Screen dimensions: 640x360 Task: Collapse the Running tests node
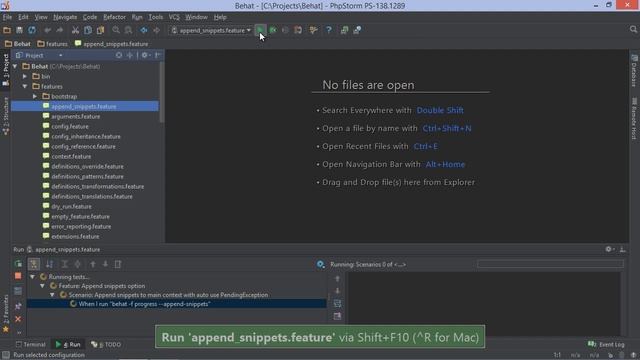[32, 277]
